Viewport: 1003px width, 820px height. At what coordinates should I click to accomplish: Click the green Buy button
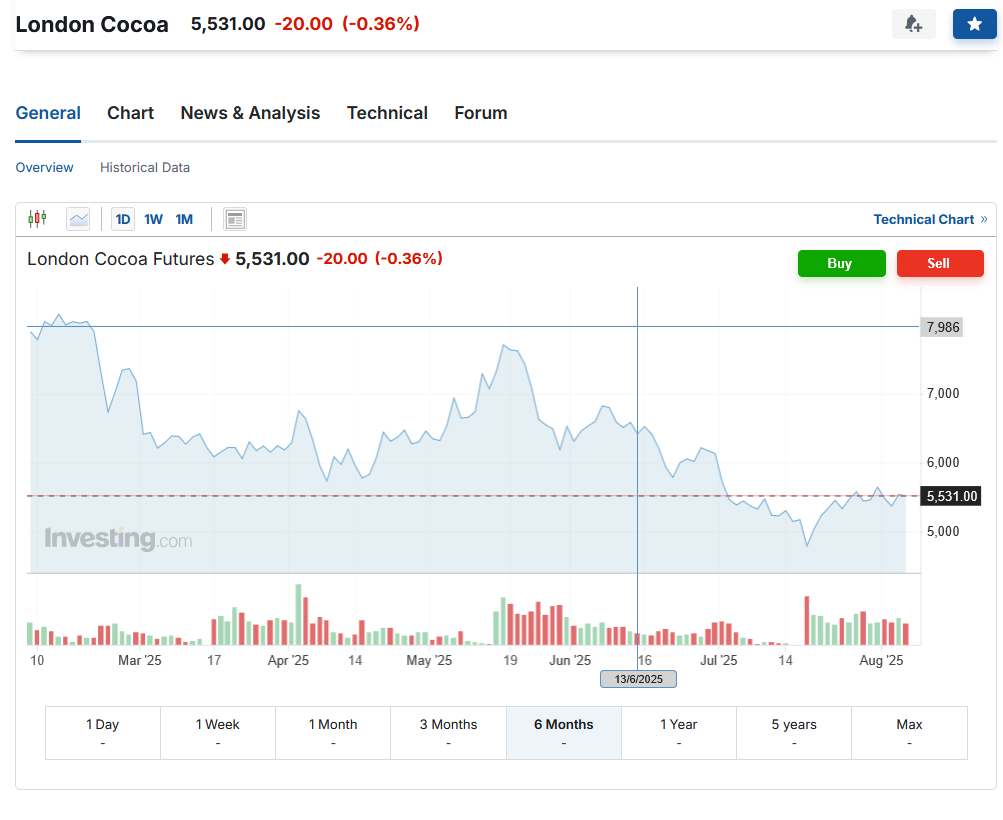[x=841, y=264]
